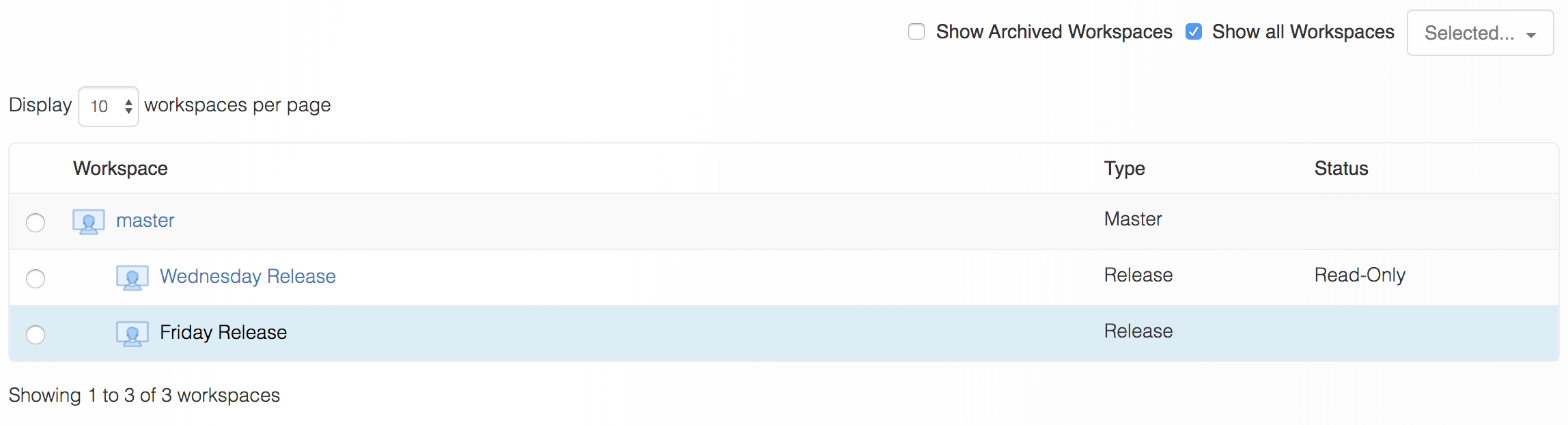Select the master workspace radio button
Screen dimensions: 1568x425
click(x=36, y=223)
